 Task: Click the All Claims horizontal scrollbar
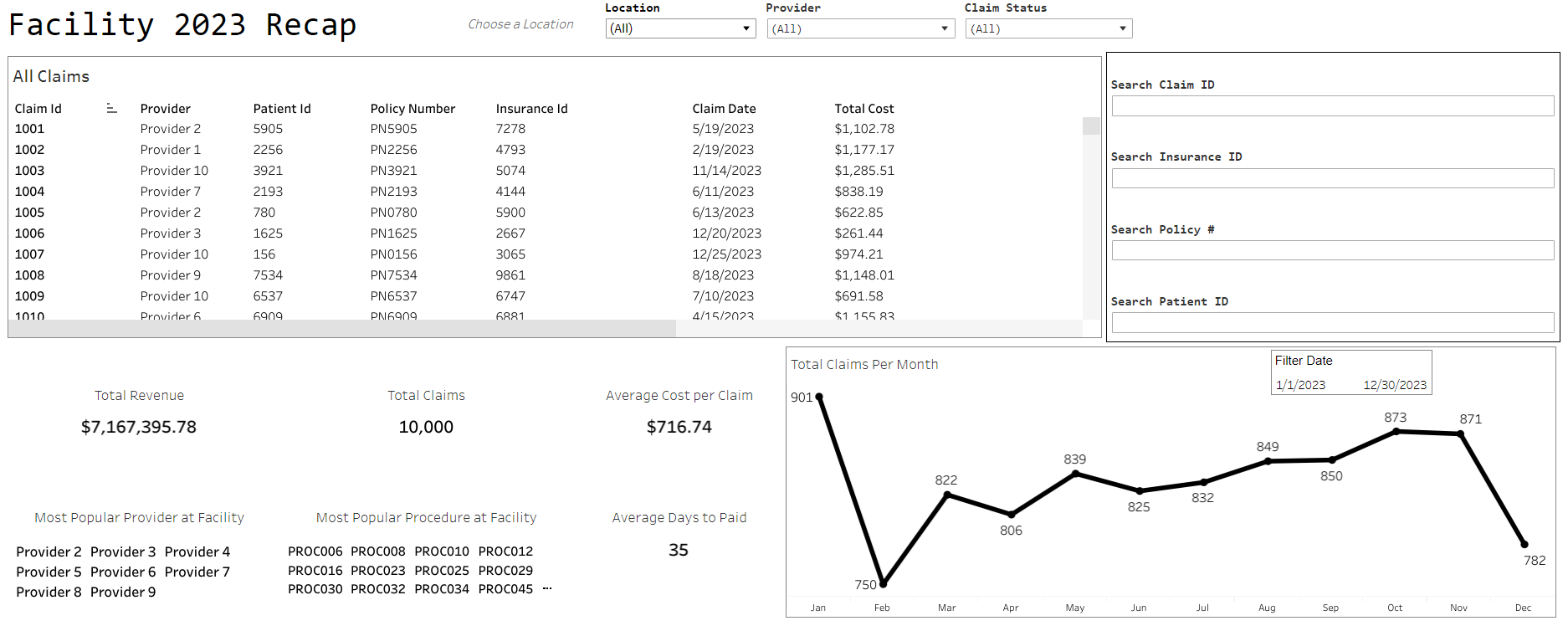click(341, 329)
